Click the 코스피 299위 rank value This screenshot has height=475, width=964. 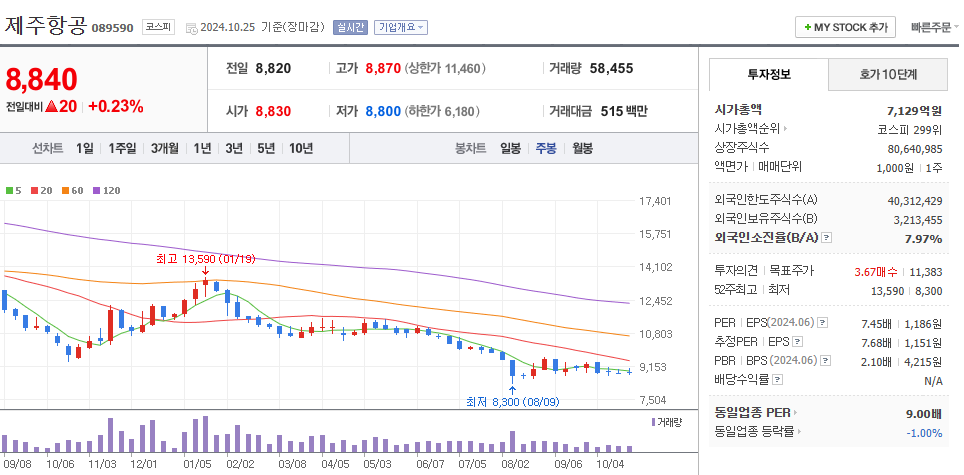(910, 130)
